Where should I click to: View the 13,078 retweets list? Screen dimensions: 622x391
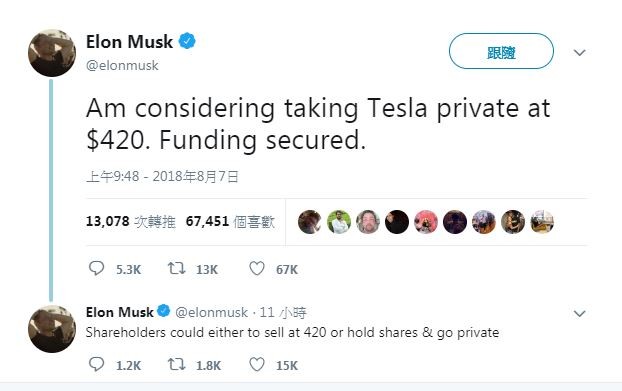click(131, 221)
